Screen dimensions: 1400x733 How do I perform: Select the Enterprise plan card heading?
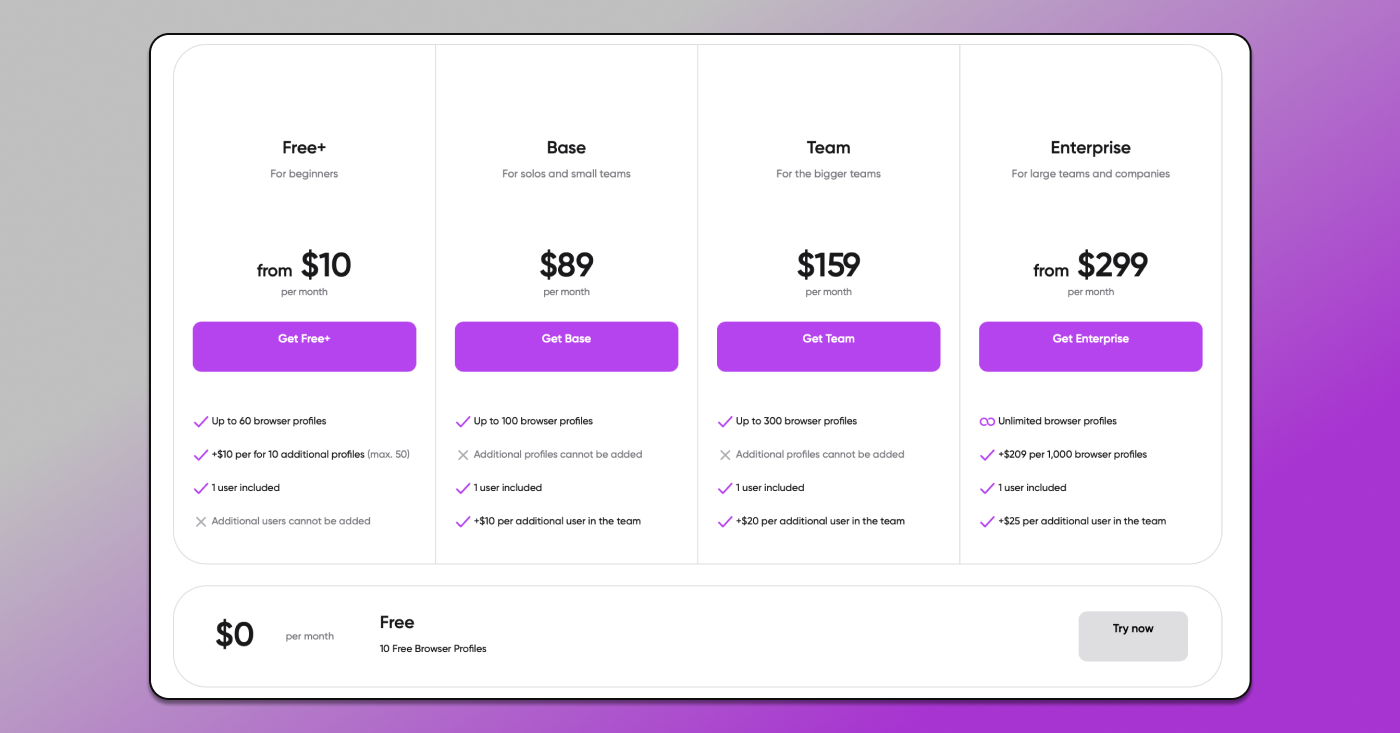(x=1090, y=147)
